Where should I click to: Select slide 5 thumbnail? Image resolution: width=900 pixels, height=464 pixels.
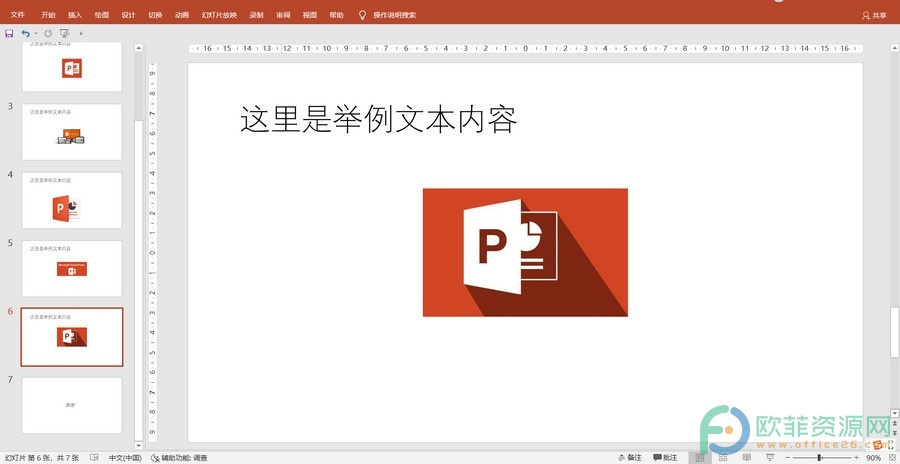(x=72, y=269)
